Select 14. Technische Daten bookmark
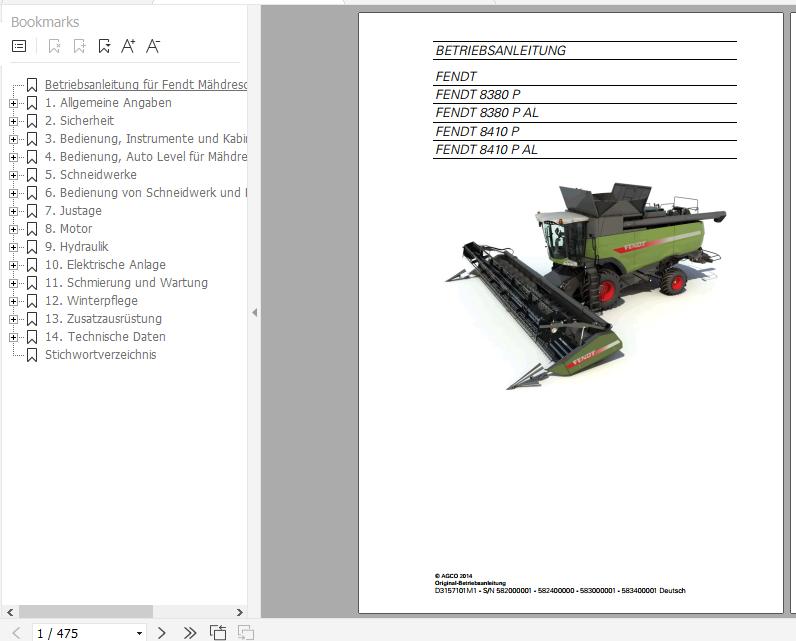Screen dimensions: 796x641 pos(105,336)
